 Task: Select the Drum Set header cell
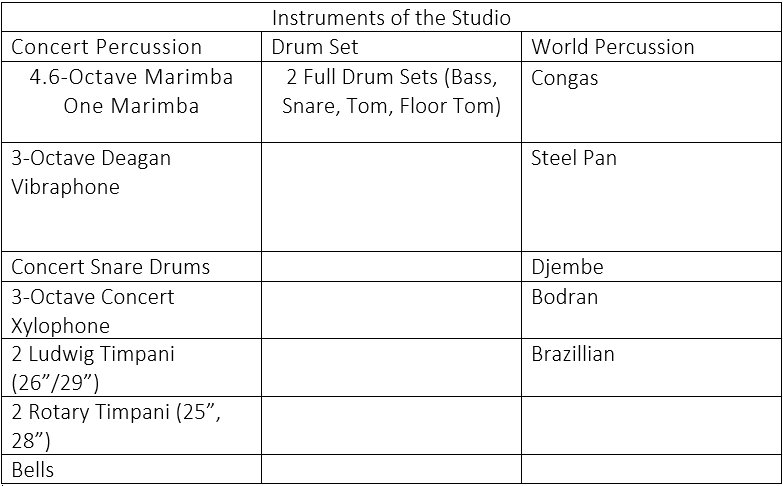coord(392,47)
